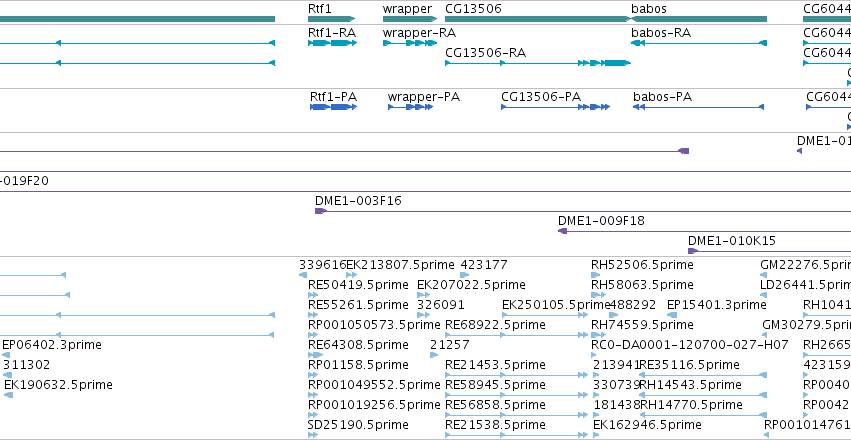This screenshot has height=440, width=851.
Task: Click the wrapper-RA transcript glyph
Action: pos(410,43)
